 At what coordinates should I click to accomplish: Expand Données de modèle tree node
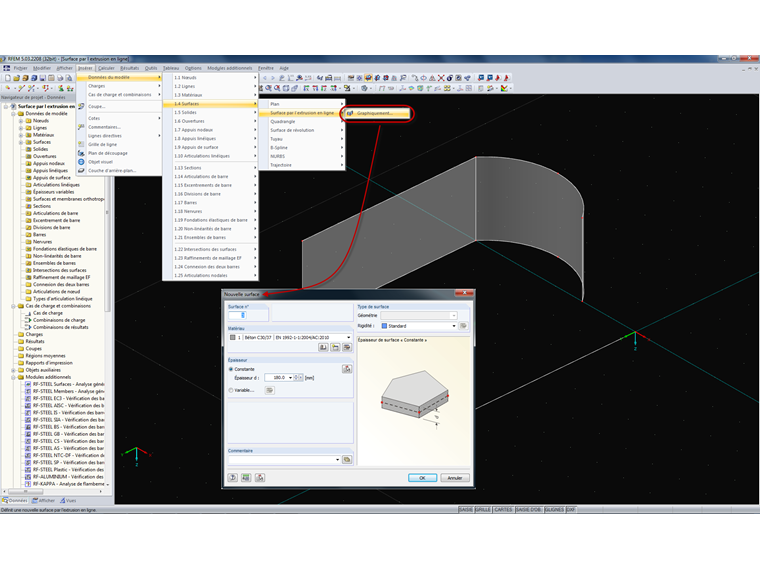[14, 113]
